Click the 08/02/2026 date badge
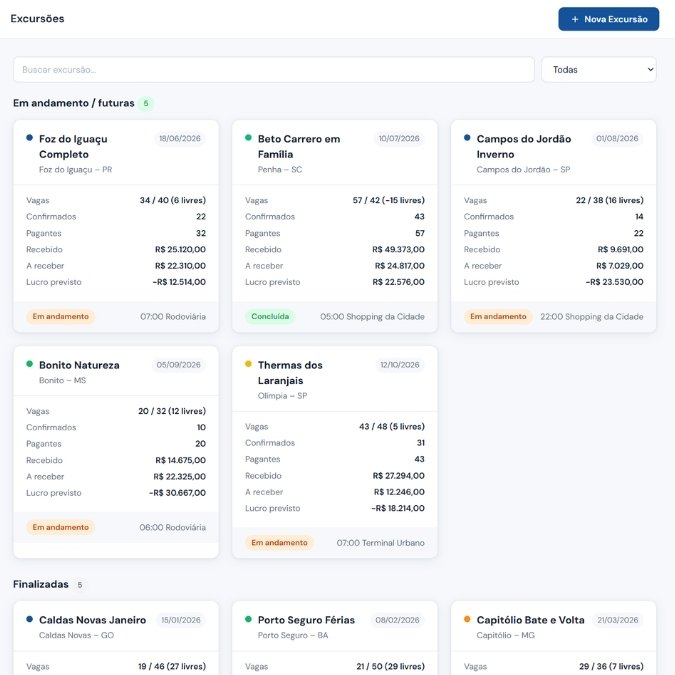Viewport: 675px width, 675px height. pyautogui.click(x=397, y=620)
